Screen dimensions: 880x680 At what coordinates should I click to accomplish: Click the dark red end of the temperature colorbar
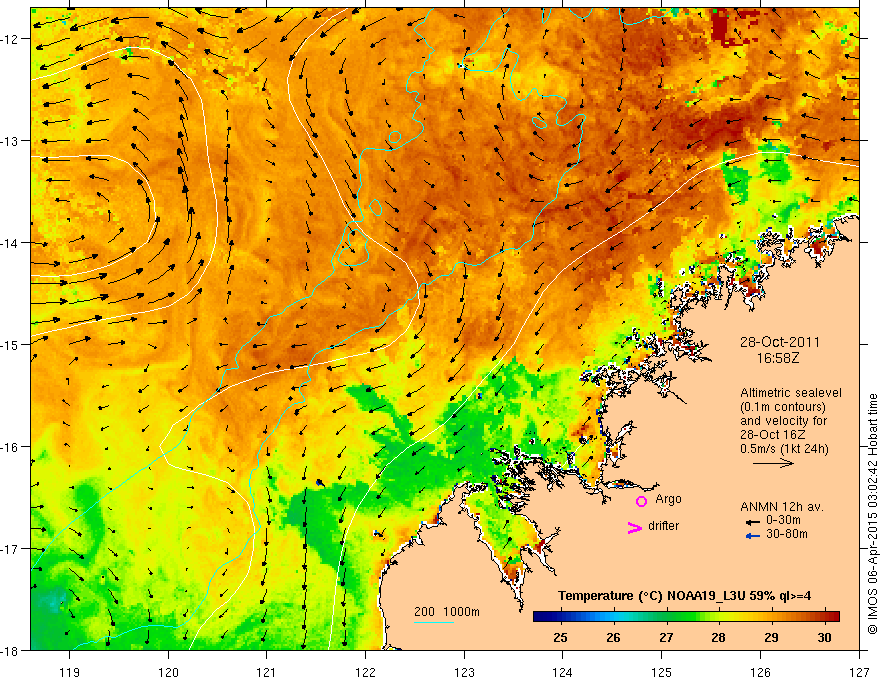pyautogui.click(x=833, y=616)
